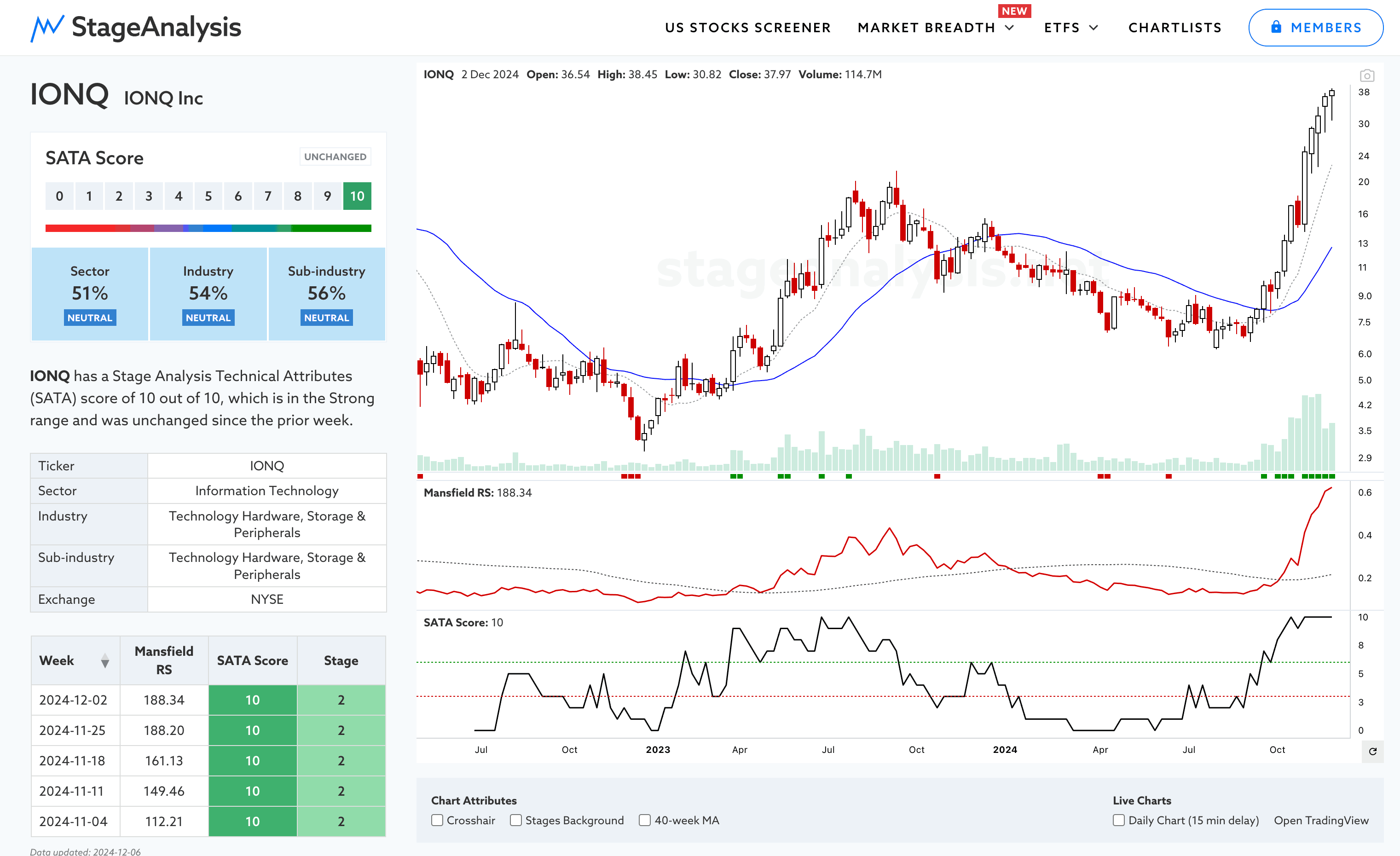Select SATA score box 10
Image resolution: width=1400 pixels, height=856 pixels.
pyautogui.click(x=357, y=196)
